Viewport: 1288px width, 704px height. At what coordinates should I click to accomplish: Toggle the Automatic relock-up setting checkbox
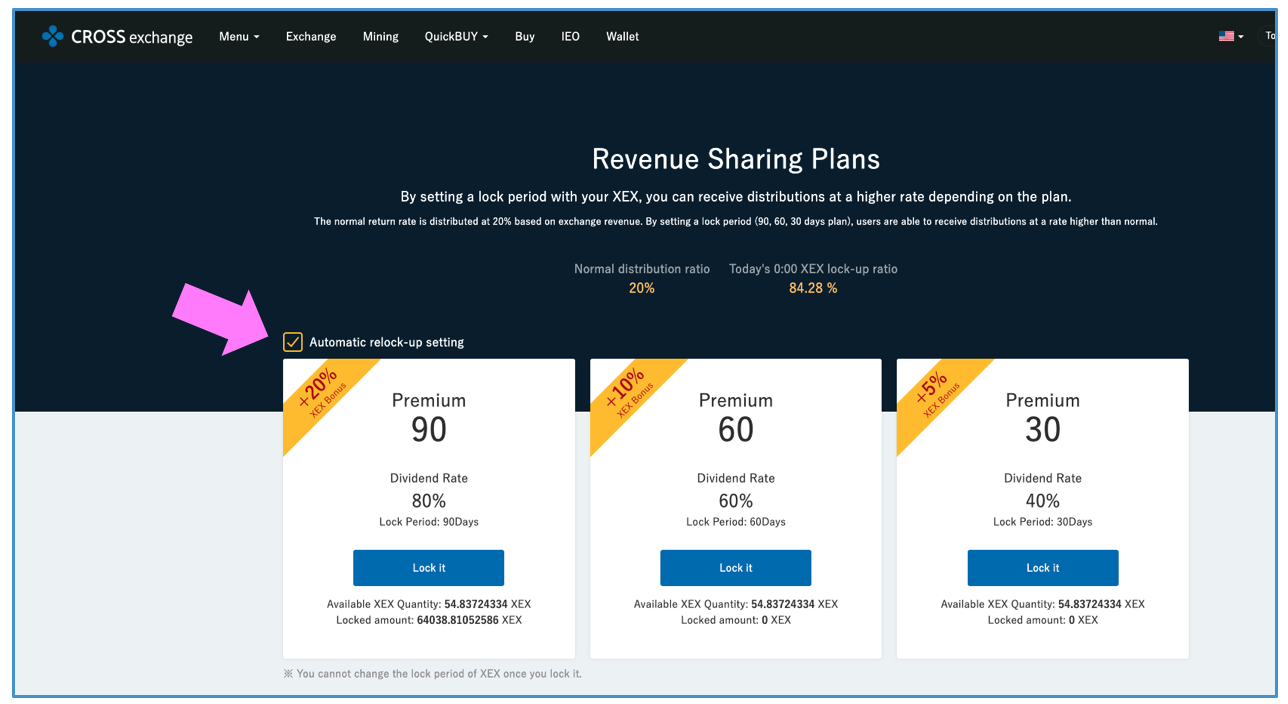[293, 342]
